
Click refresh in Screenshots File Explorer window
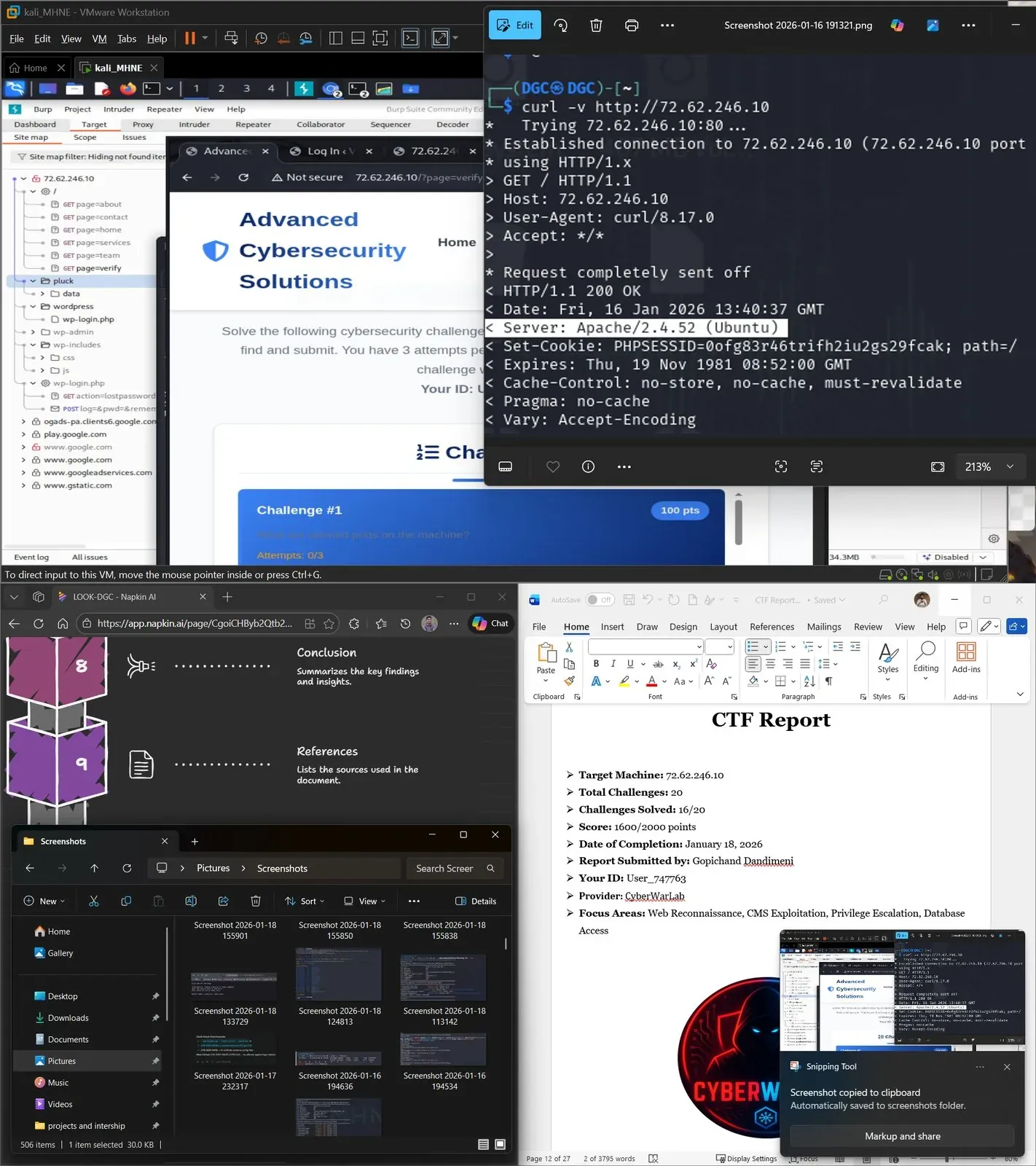(127, 868)
